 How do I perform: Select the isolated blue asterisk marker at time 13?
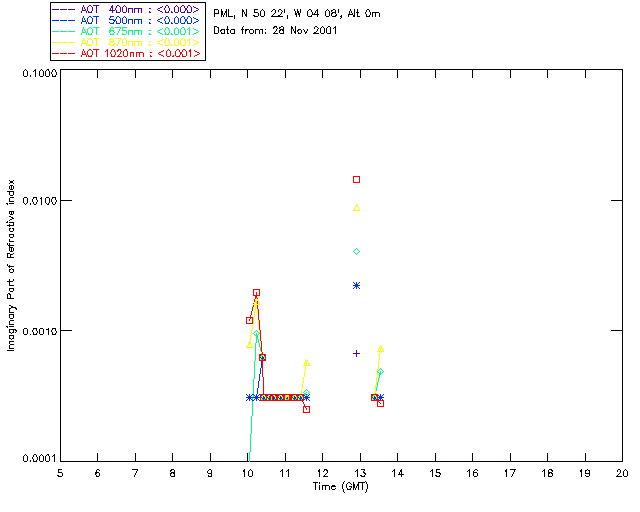pos(356,285)
